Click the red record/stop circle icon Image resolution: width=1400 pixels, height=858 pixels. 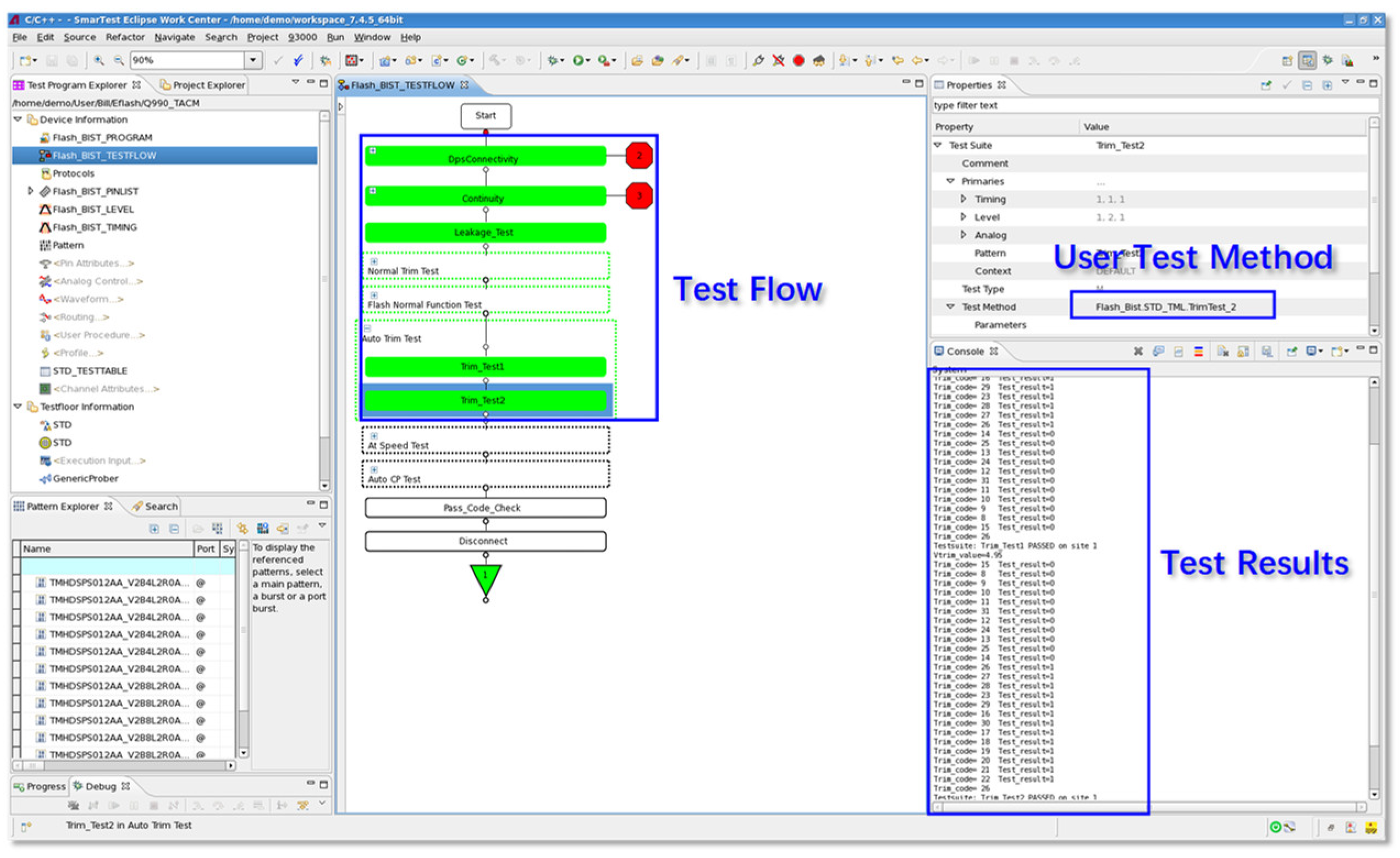click(x=798, y=61)
